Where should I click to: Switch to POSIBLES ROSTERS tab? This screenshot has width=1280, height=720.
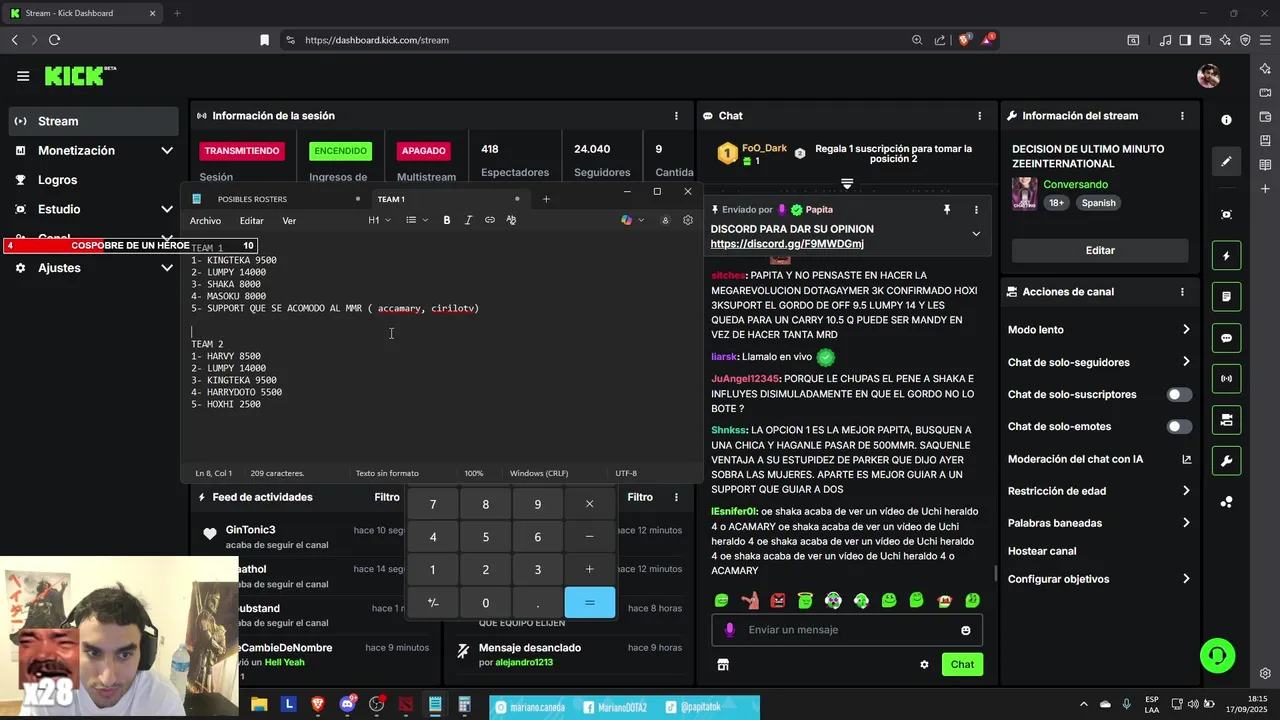coord(275,199)
